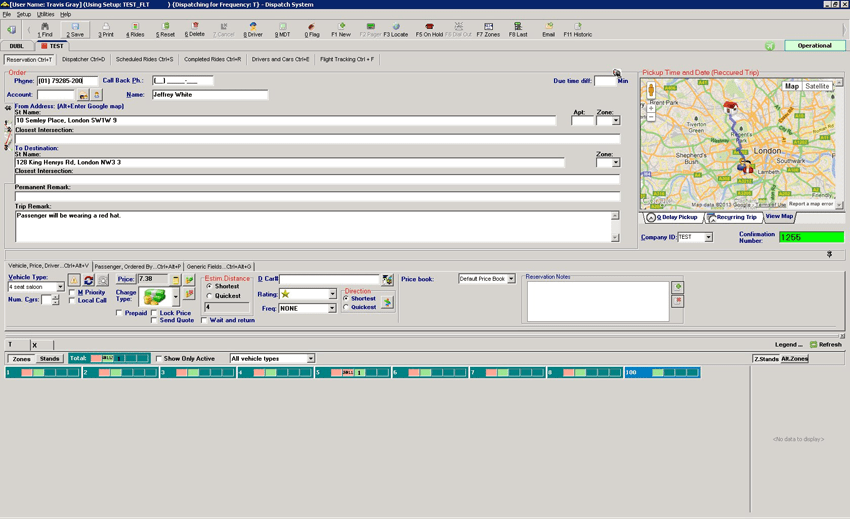Open the Vehicle Type dropdown
The height and width of the screenshot is (519, 850).
pyautogui.click(x=58, y=287)
